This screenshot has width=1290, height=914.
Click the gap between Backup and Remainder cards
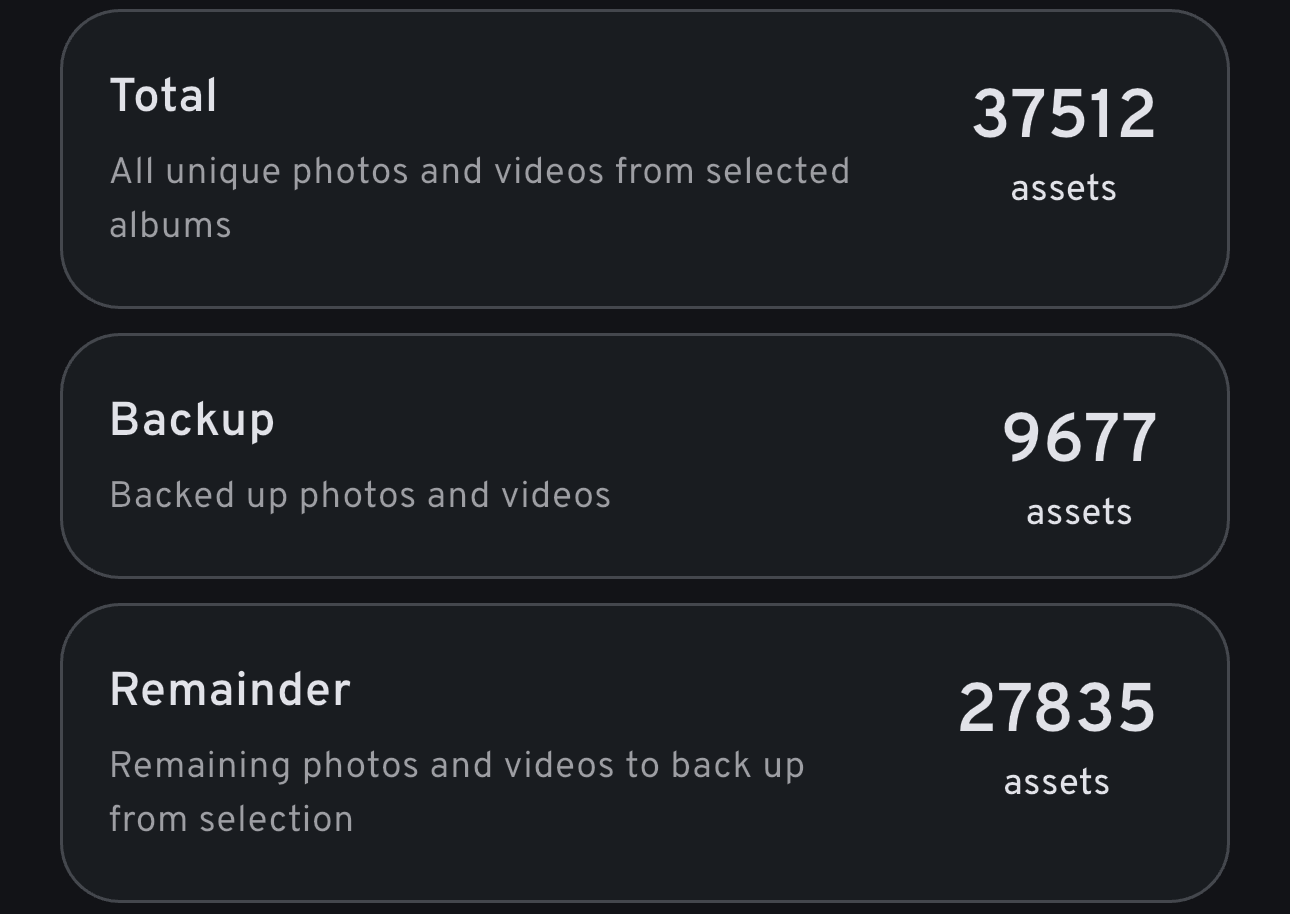point(645,591)
